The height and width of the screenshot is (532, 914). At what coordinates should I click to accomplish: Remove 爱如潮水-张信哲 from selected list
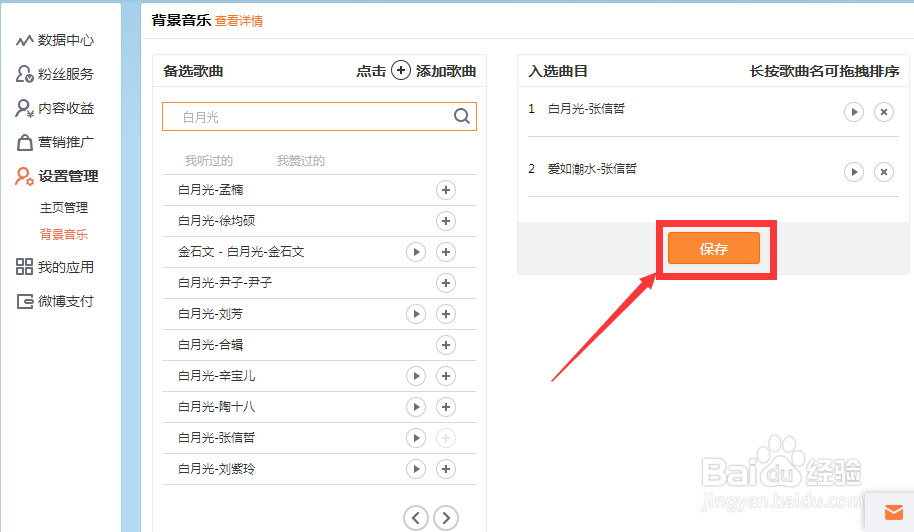coord(883,172)
